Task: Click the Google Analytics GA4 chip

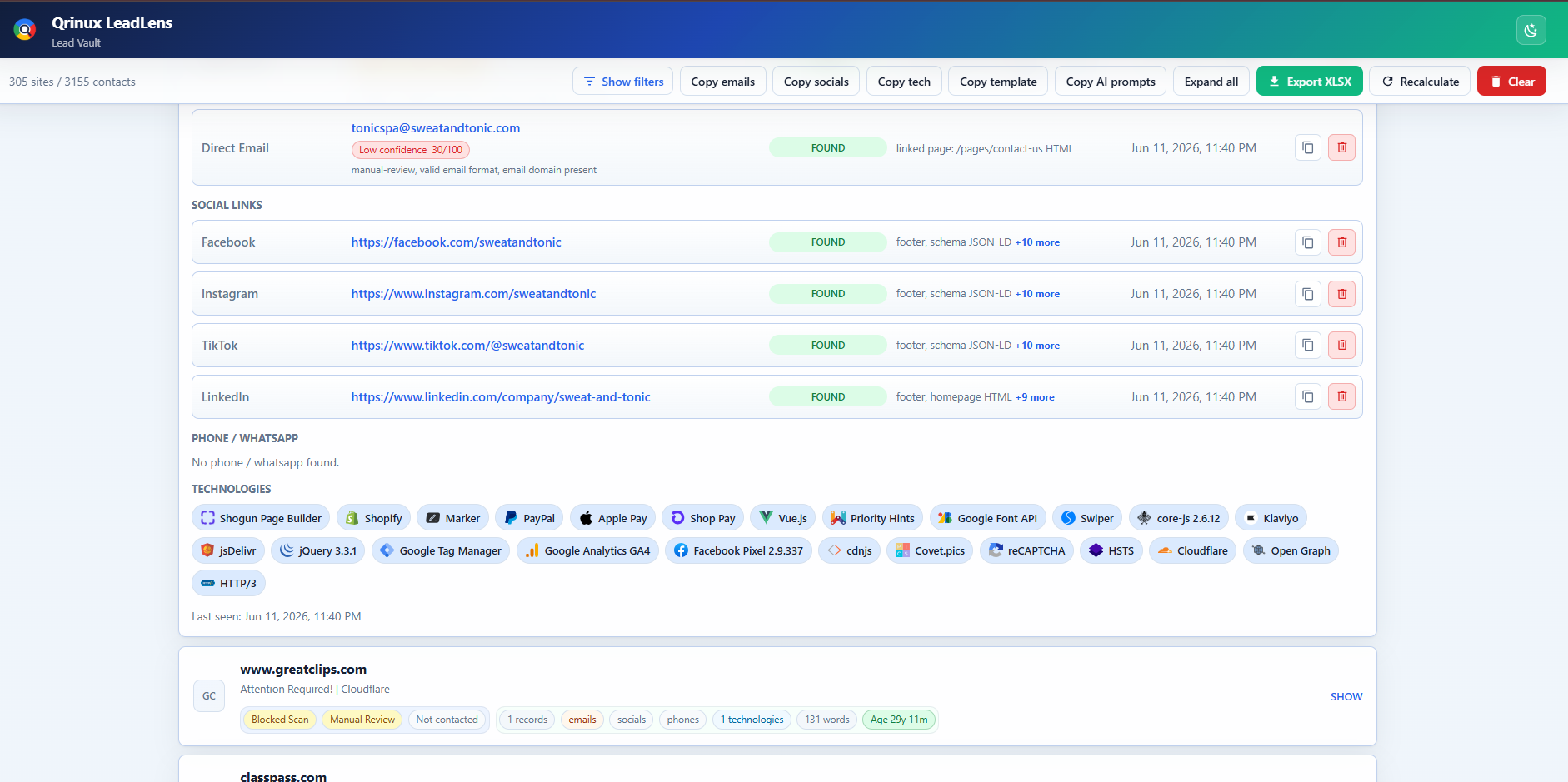Action: (587, 550)
